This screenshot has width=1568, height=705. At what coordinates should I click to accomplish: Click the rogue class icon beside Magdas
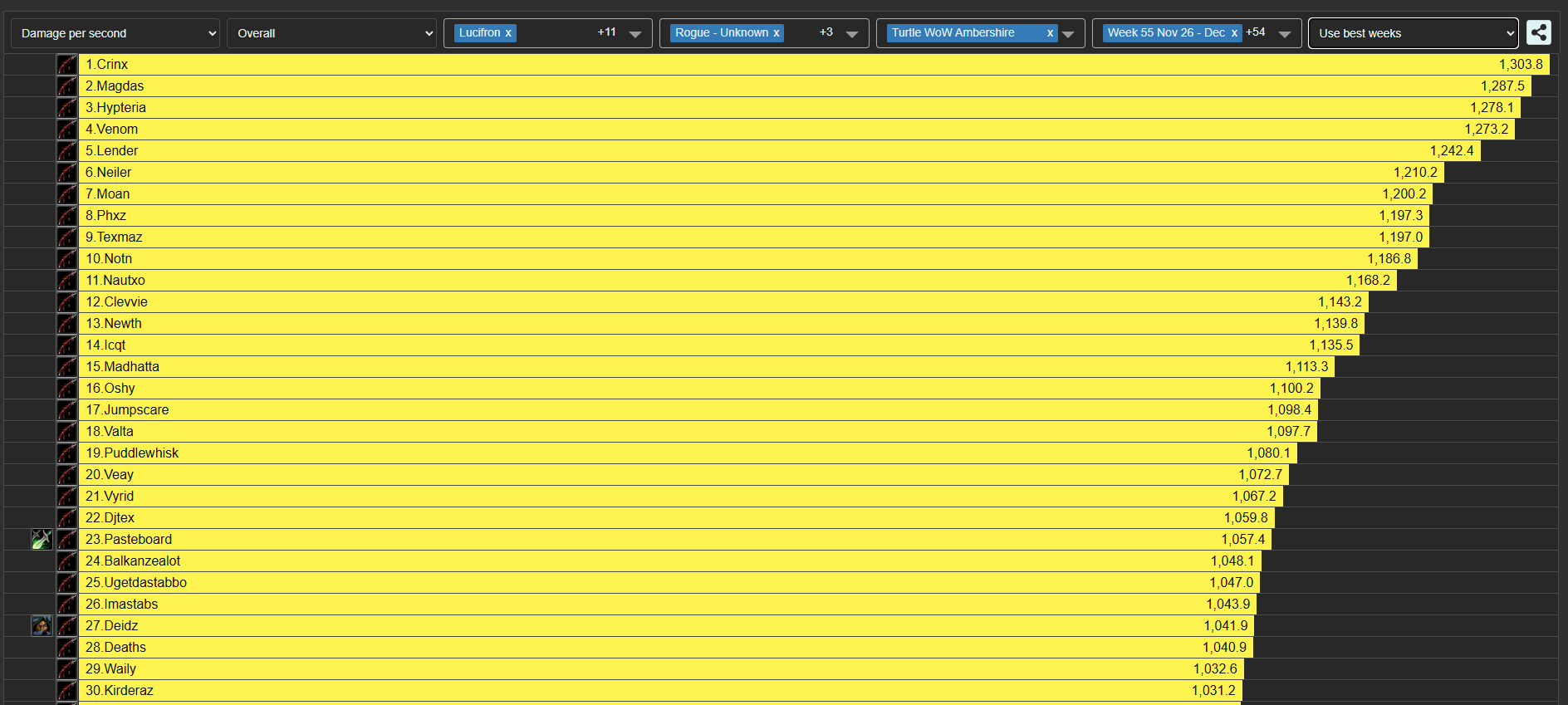66,86
